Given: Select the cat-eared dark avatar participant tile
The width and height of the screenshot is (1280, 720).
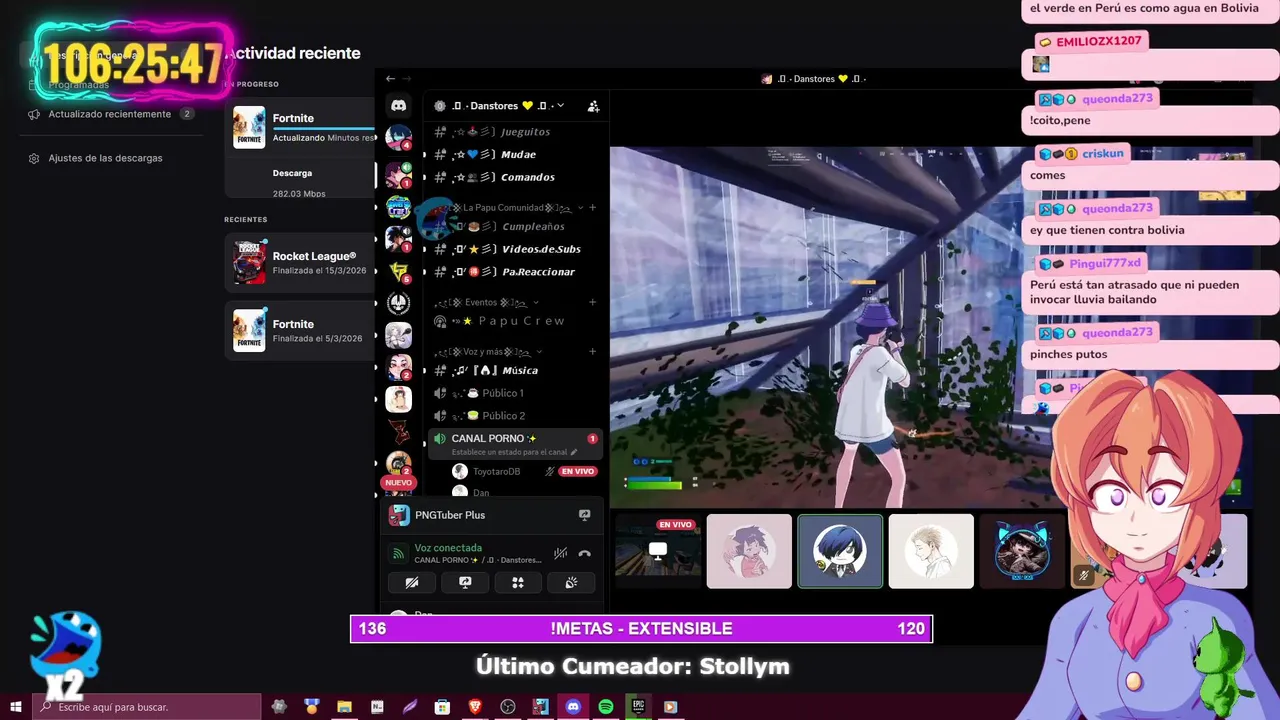Looking at the screenshot, I should coord(1022,551).
